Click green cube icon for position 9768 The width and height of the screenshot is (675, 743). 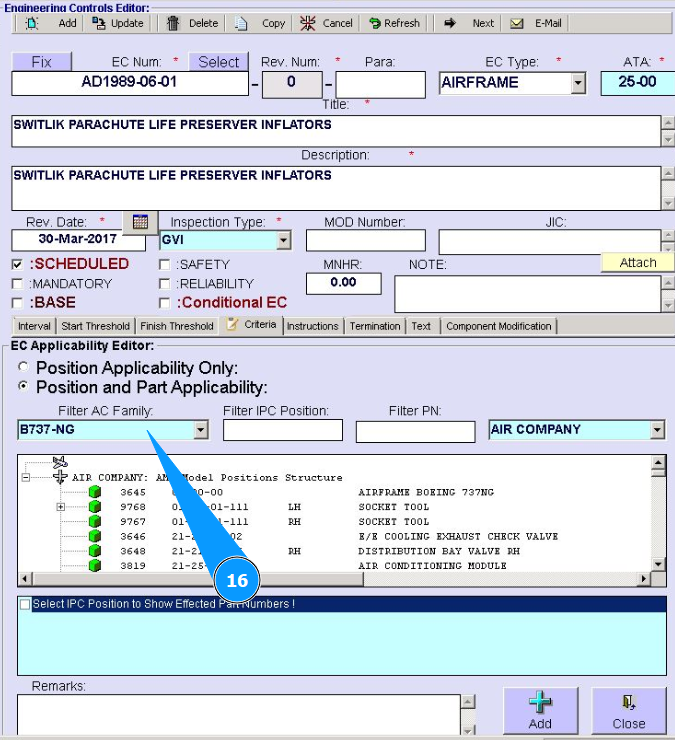pos(95,507)
